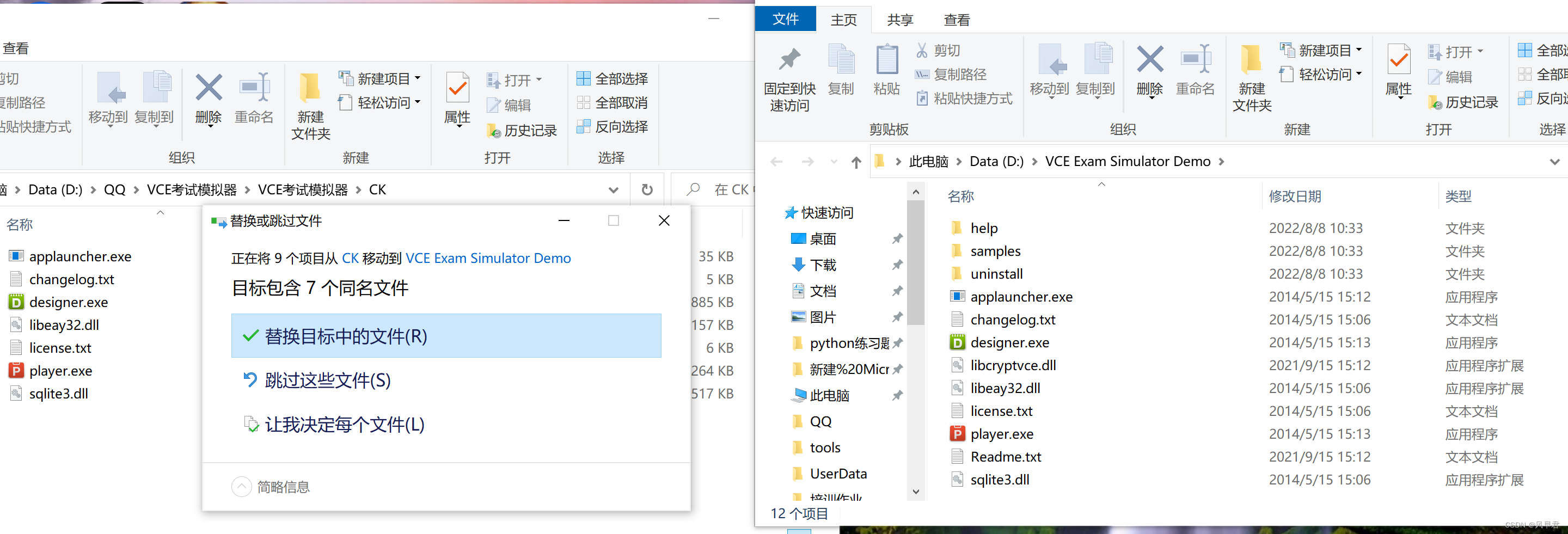Click History (历史记录) in right window ribbon
Image resolution: width=1568 pixels, height=534 pixels.
[x=1464, y=102]
